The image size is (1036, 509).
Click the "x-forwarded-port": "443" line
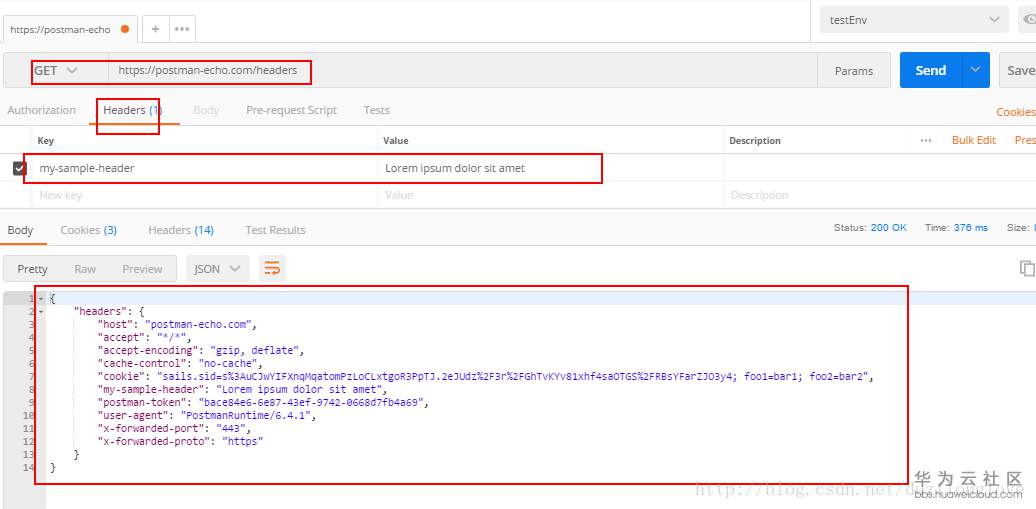[x=174, y=428]
